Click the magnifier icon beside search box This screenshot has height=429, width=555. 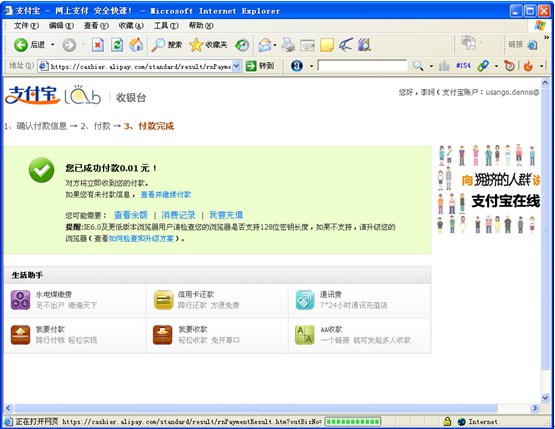coord(418,66)
